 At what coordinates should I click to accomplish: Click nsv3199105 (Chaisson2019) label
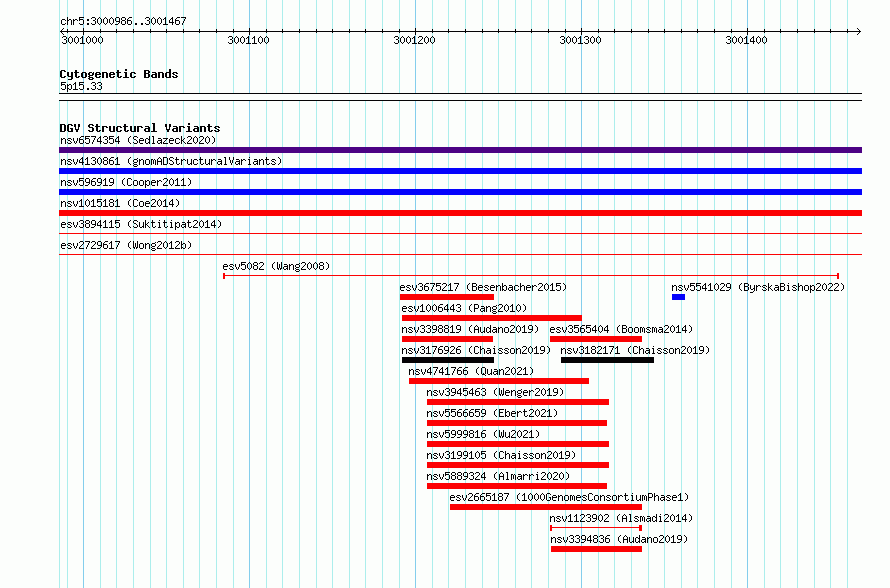pos(501,455)
